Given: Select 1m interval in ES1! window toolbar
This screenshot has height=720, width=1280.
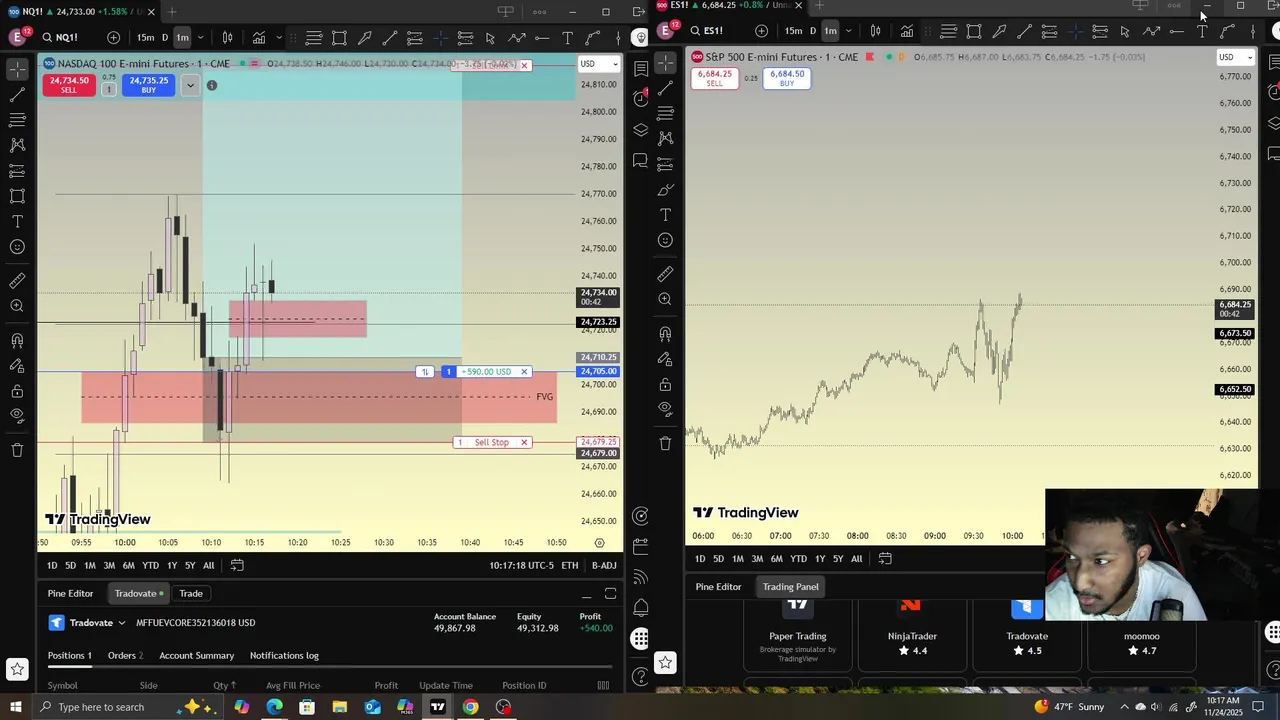Looking at the screenshot, I should [x=830, y=31].
